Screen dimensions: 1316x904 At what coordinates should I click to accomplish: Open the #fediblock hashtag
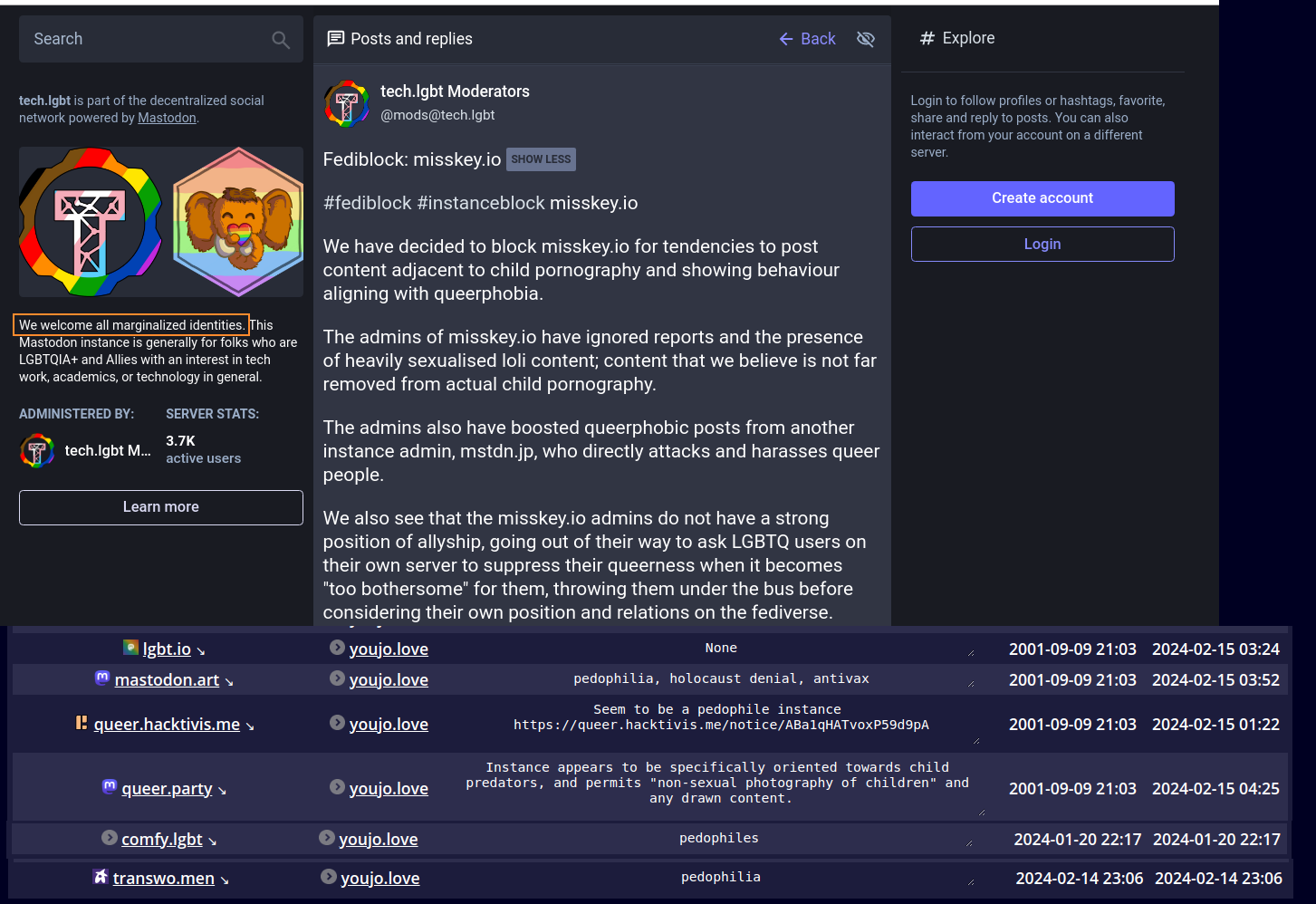click(x=368, y=203)
